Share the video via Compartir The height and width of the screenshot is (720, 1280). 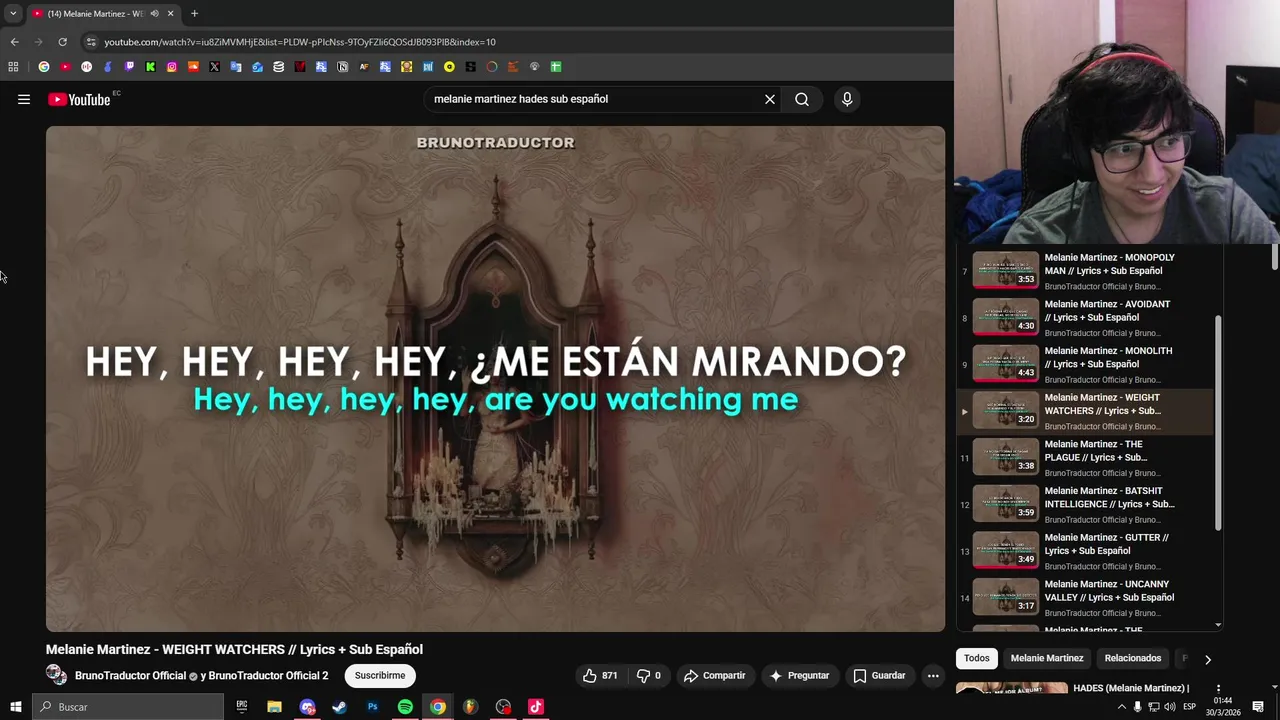point(715,676)
